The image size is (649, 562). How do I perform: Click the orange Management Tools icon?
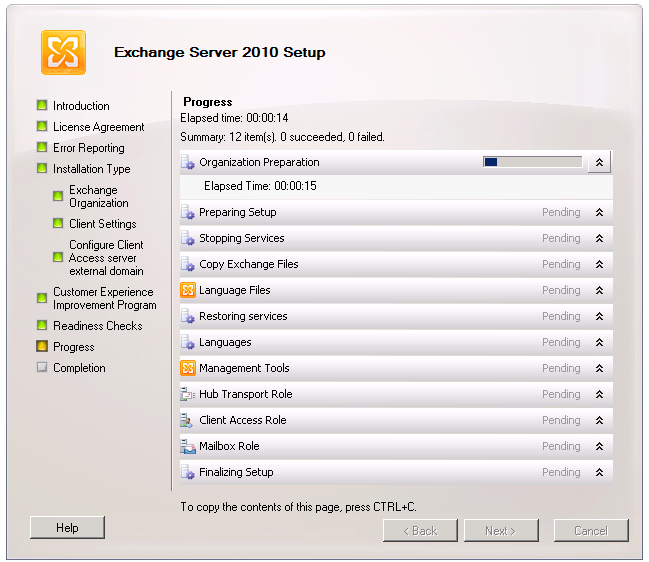point(187,368)
